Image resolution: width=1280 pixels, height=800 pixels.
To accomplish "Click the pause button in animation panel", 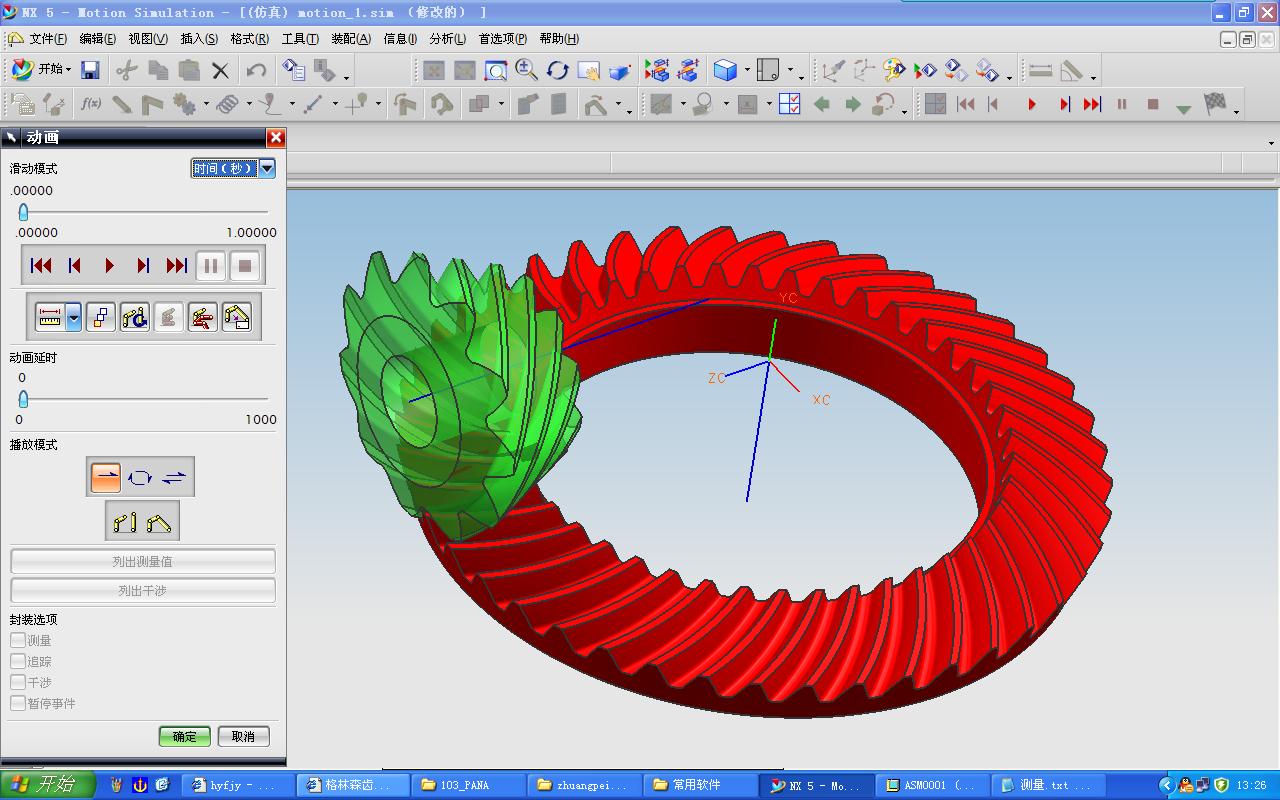I will tap(211, 266).
